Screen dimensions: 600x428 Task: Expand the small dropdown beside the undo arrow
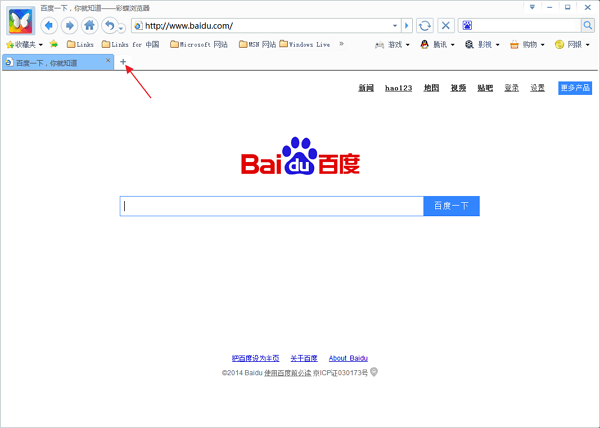121,28
